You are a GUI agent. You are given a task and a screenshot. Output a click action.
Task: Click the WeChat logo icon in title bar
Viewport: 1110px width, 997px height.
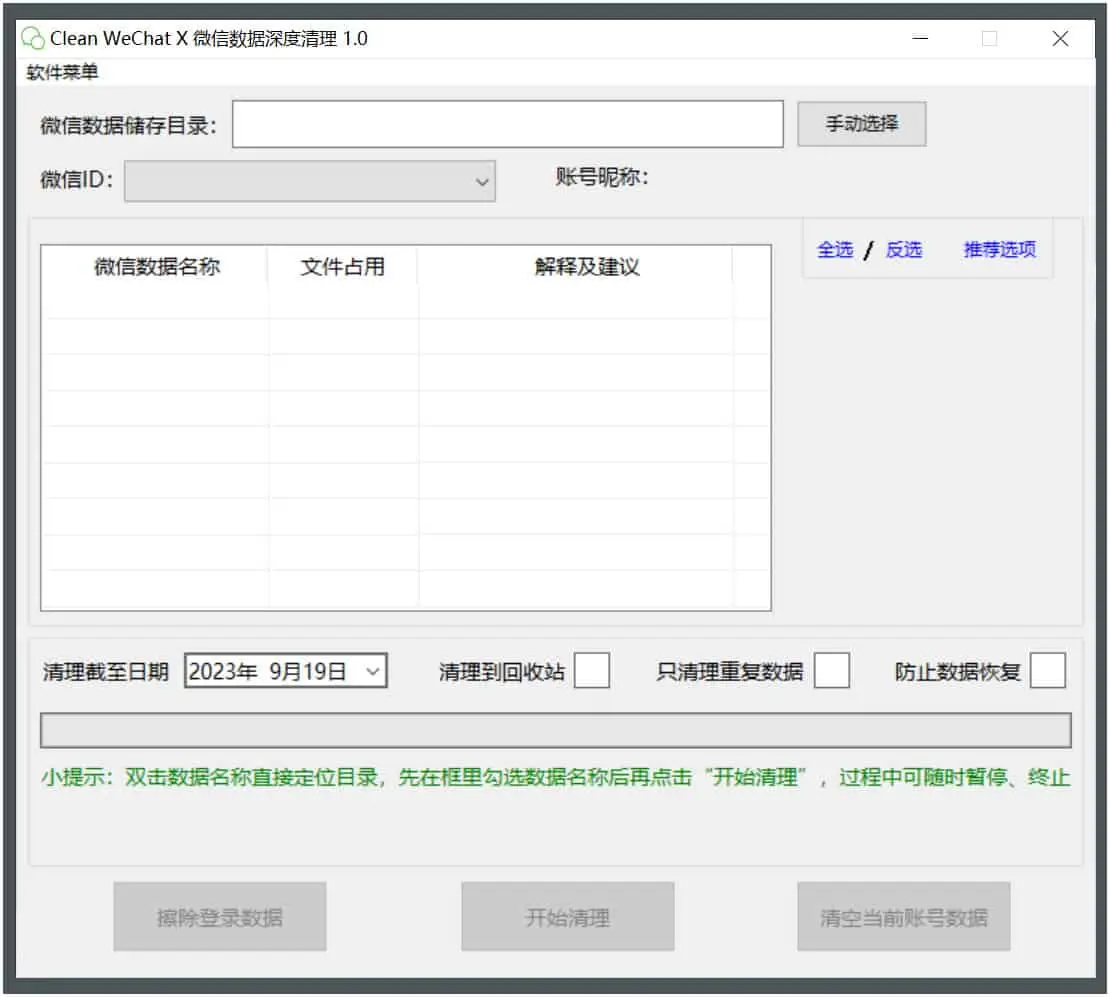[33, 39]
